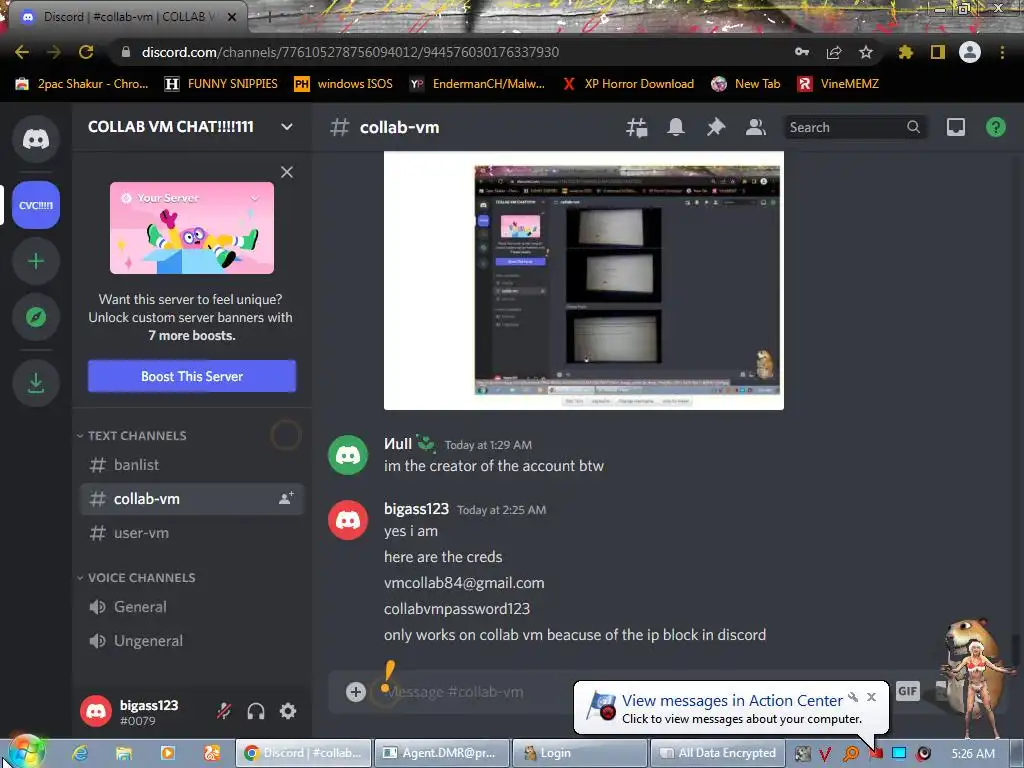Bookmark this page star icon
The width and height of the screenshot is (1024, 768).
[x=866, y=52]
